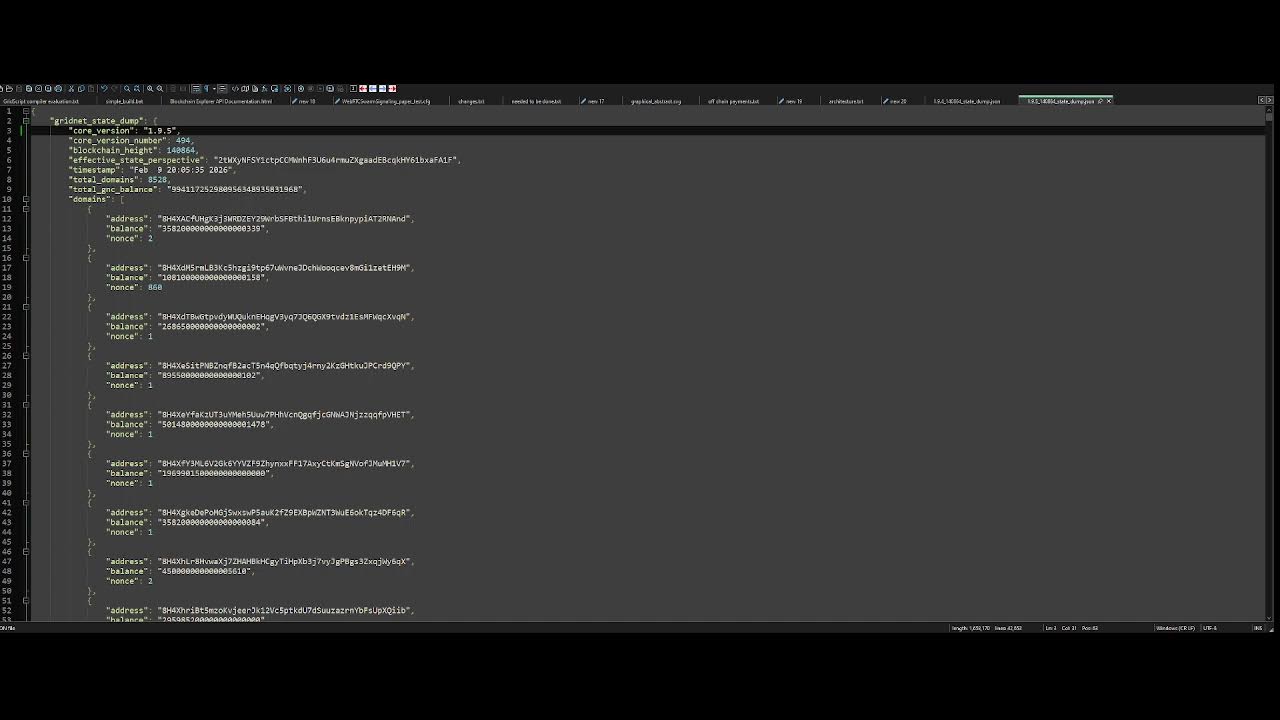Click the Run Macro Multiple Times icon
Screen dimensions: 1280x720
pos(330,88)
